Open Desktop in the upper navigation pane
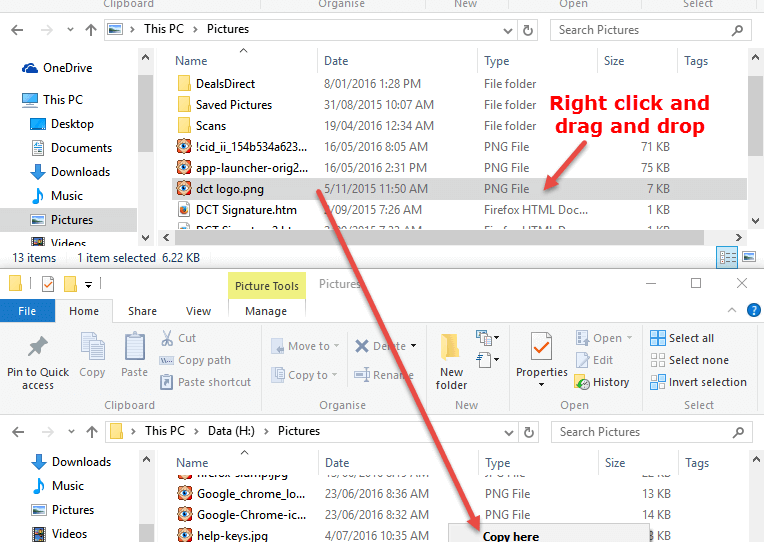Viewport: 764px width, 542px height. (61, 124)
